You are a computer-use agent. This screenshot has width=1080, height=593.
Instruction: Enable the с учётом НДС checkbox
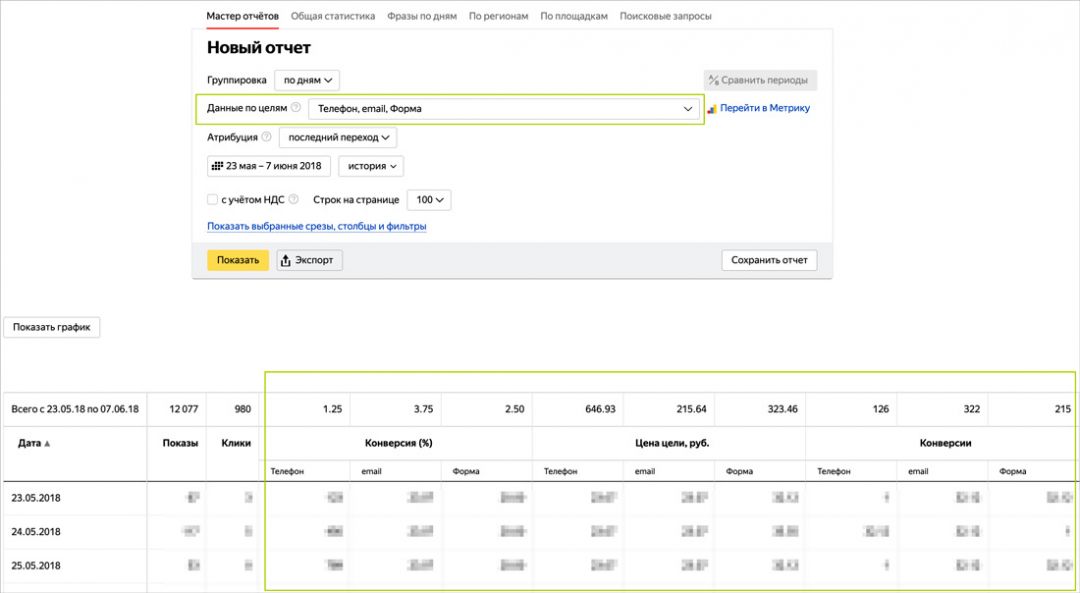click(x=212, y=200)
